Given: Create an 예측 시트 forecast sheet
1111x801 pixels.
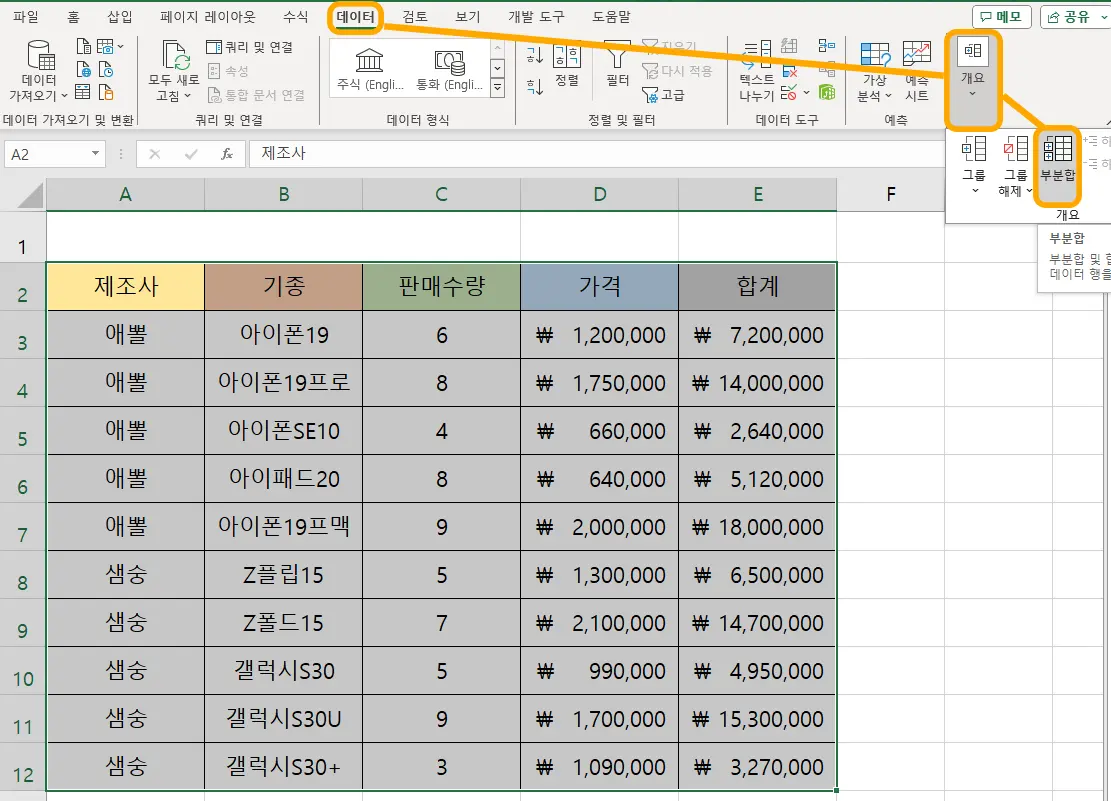Looking at the screenshot, I should (x=917, y=71).
